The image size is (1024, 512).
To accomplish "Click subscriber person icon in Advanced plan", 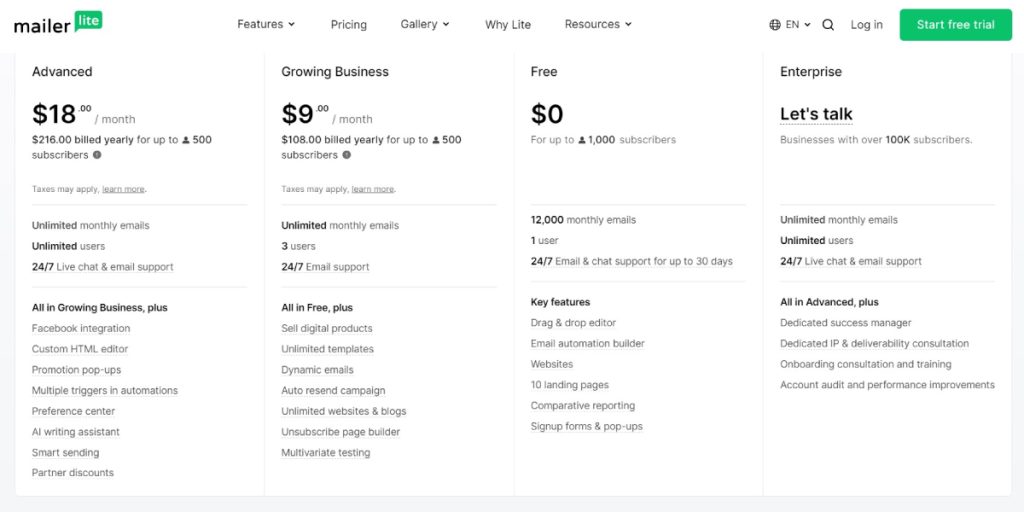I will tap(185, 140).
